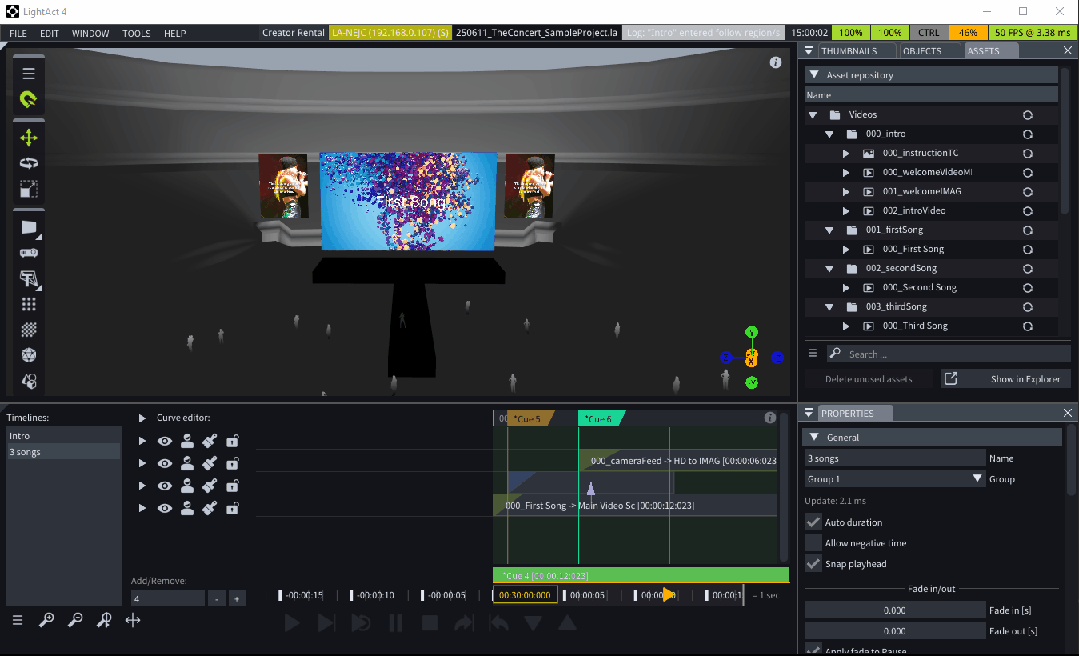This screenshot has width=1079, height=656.
Task: Expand the 000_instructionTC item
Action: click(x=846, y=154)
